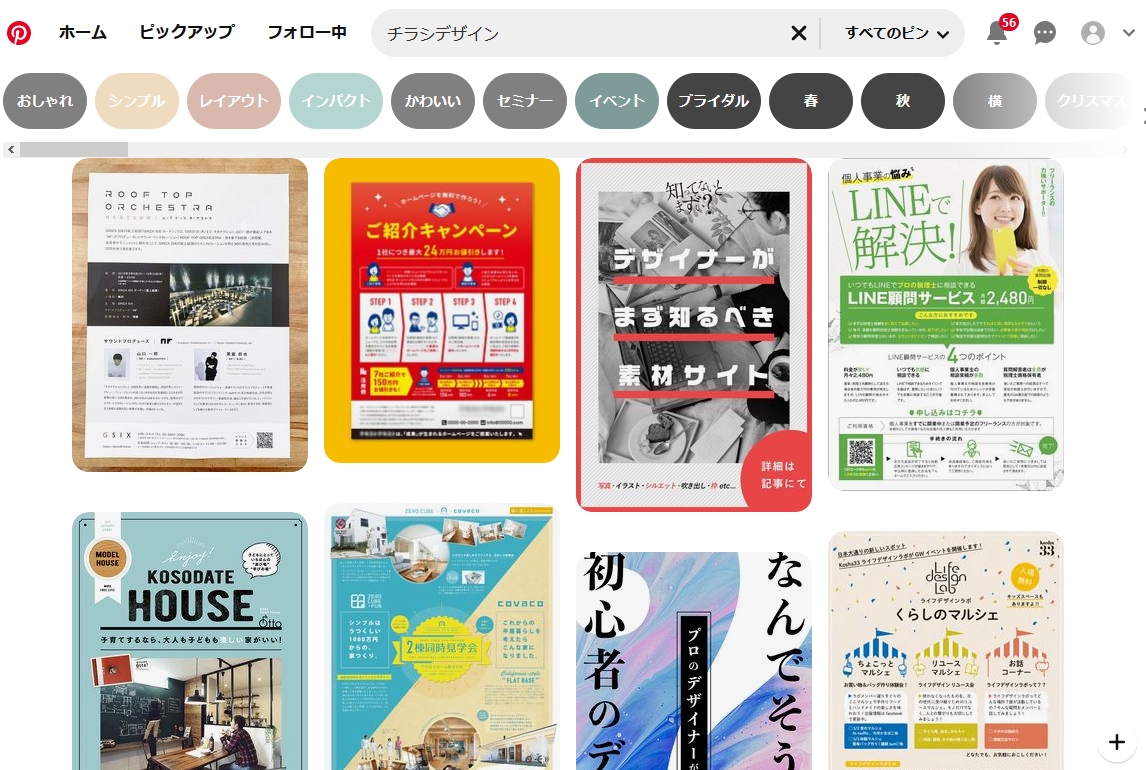1146x770 pixels.
Task: Open the すべてのピン dropdown
Action: coord(896,33)
